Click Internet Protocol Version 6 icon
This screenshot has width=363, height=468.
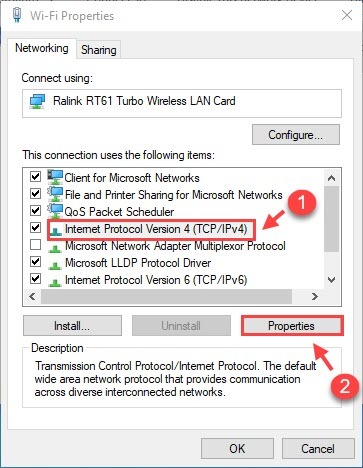click(x=55, y=282)
